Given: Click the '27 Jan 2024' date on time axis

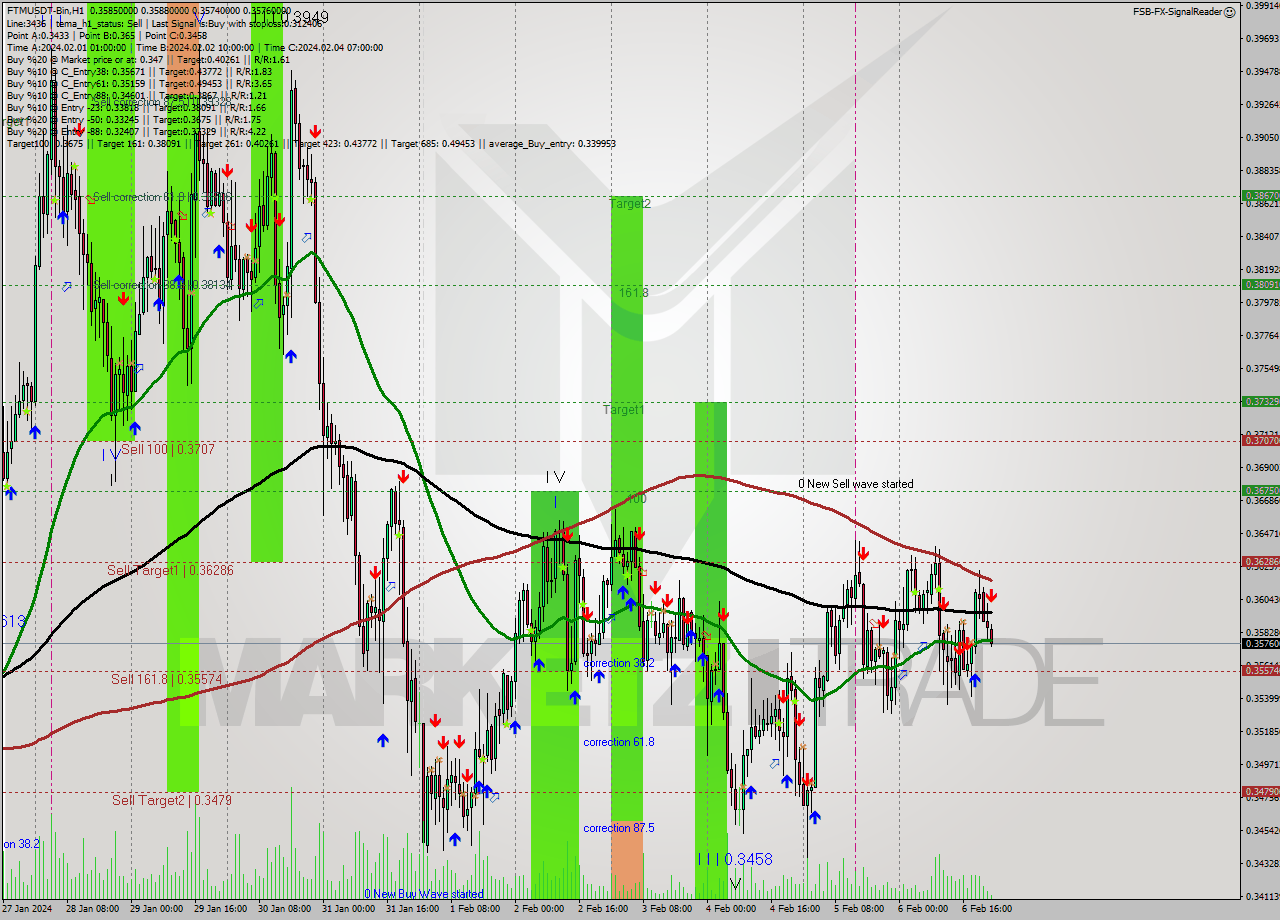Looking at the screenshot, I should (28, 909).
